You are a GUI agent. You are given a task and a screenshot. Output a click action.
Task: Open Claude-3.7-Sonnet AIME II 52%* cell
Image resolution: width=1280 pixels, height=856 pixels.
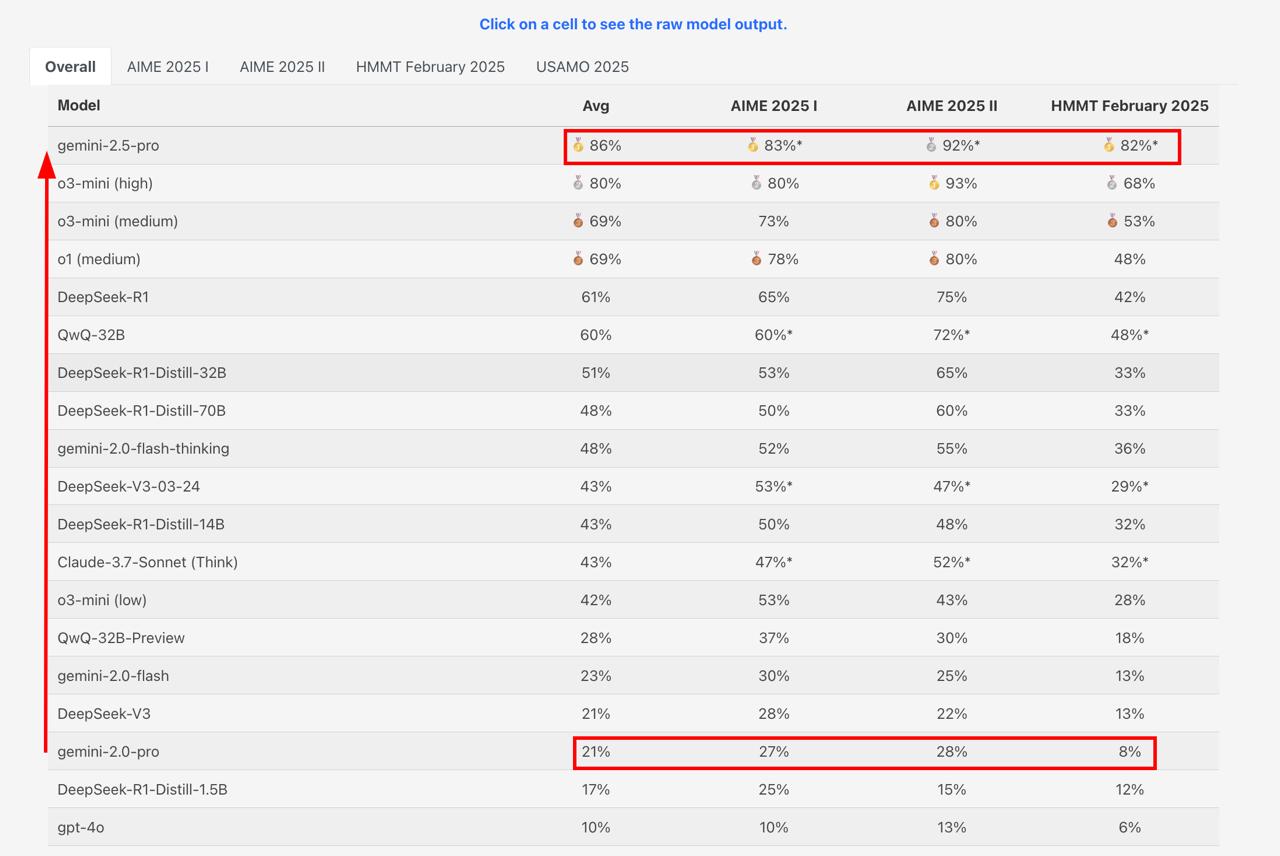coord(952,563)
